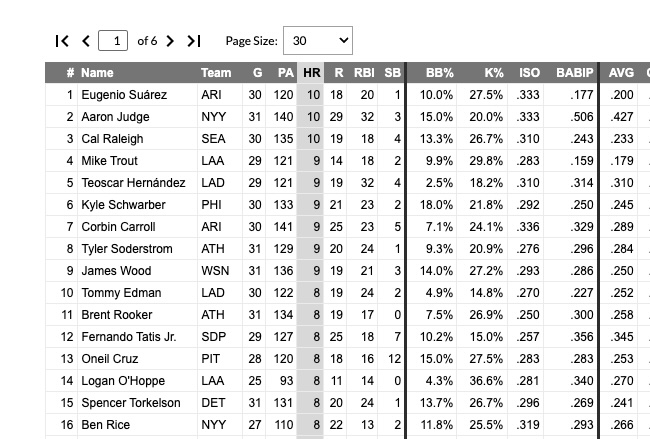650x439 pixels.
Task: Open Aaron Judge's player page
Action: [x=115, y=117]
